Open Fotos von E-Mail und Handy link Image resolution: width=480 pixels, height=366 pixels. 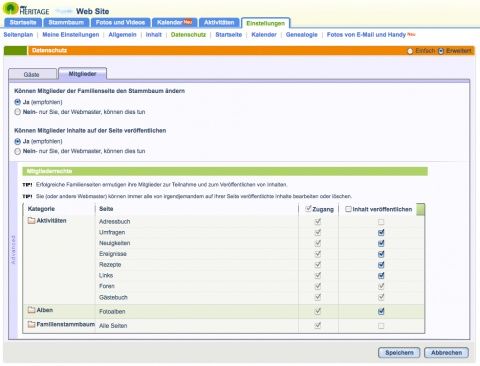[366, 35]
